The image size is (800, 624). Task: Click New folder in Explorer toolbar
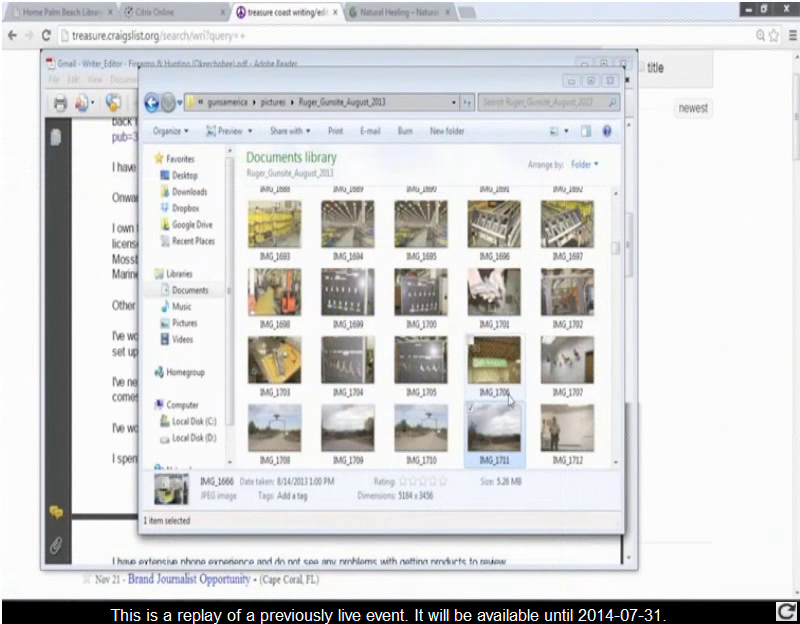click(447, 131)
